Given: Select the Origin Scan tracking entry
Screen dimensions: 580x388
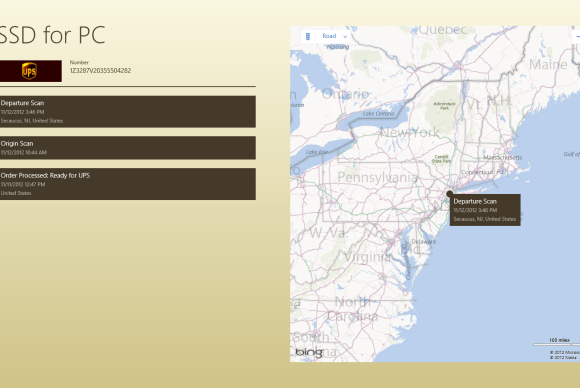Looking at the screenshot, I should [128, 148].
